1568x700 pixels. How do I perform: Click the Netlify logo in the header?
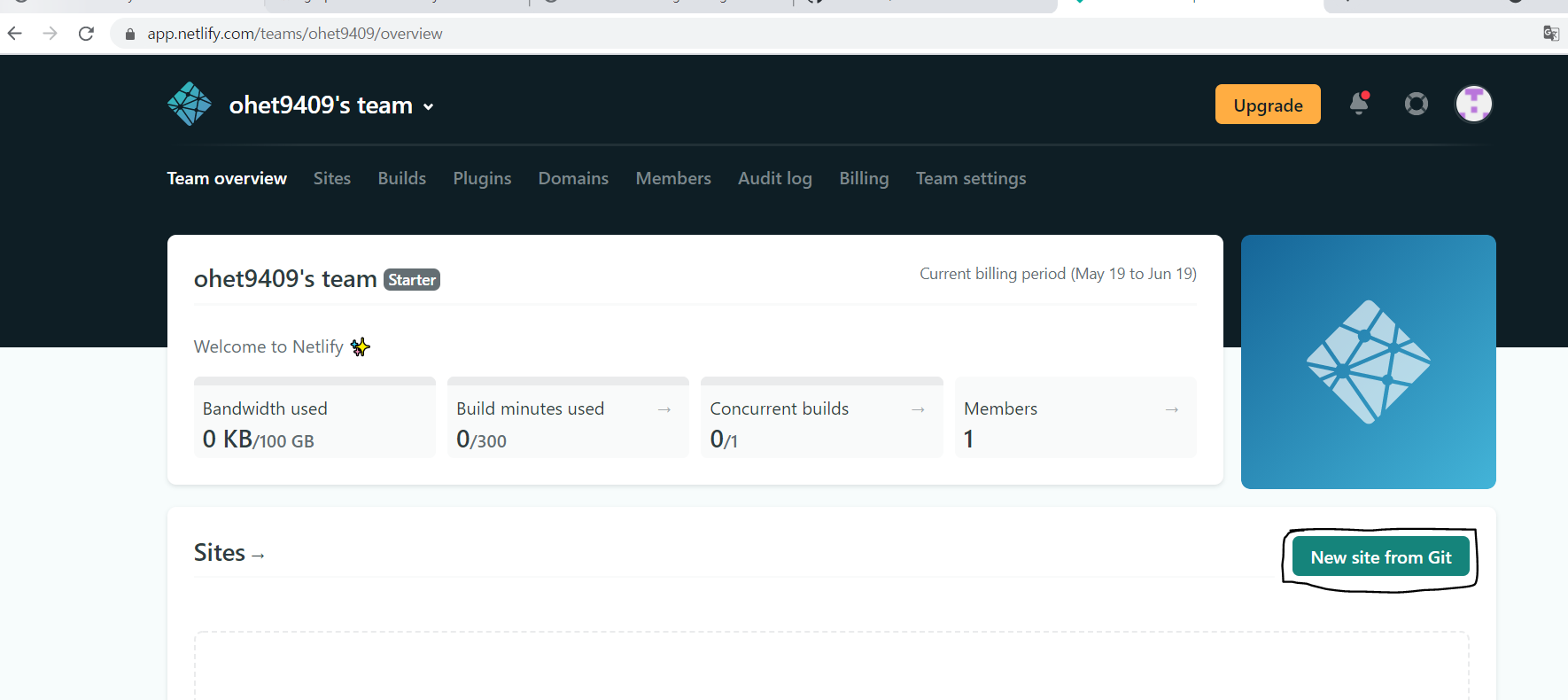point(190,105)
